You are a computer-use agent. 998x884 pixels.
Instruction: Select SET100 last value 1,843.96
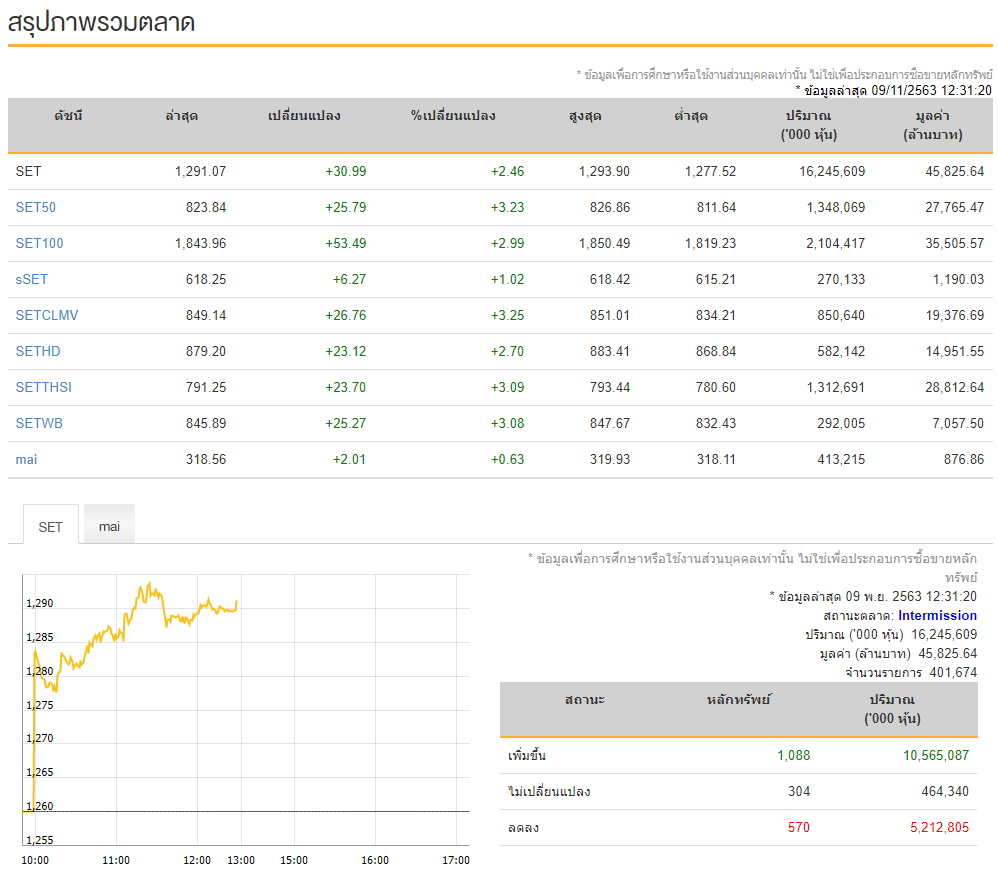200,243
